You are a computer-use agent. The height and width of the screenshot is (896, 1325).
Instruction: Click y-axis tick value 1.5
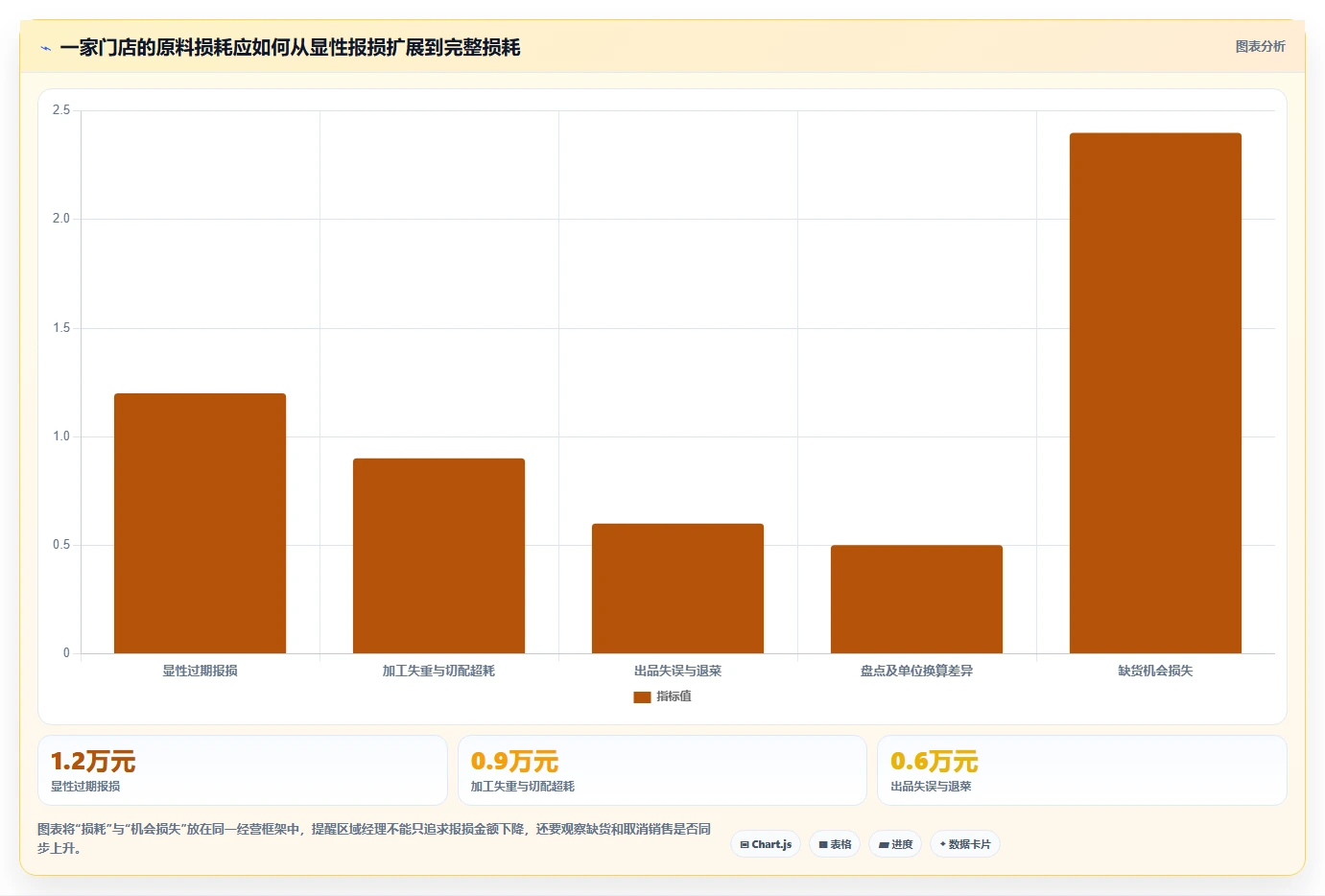61,328
